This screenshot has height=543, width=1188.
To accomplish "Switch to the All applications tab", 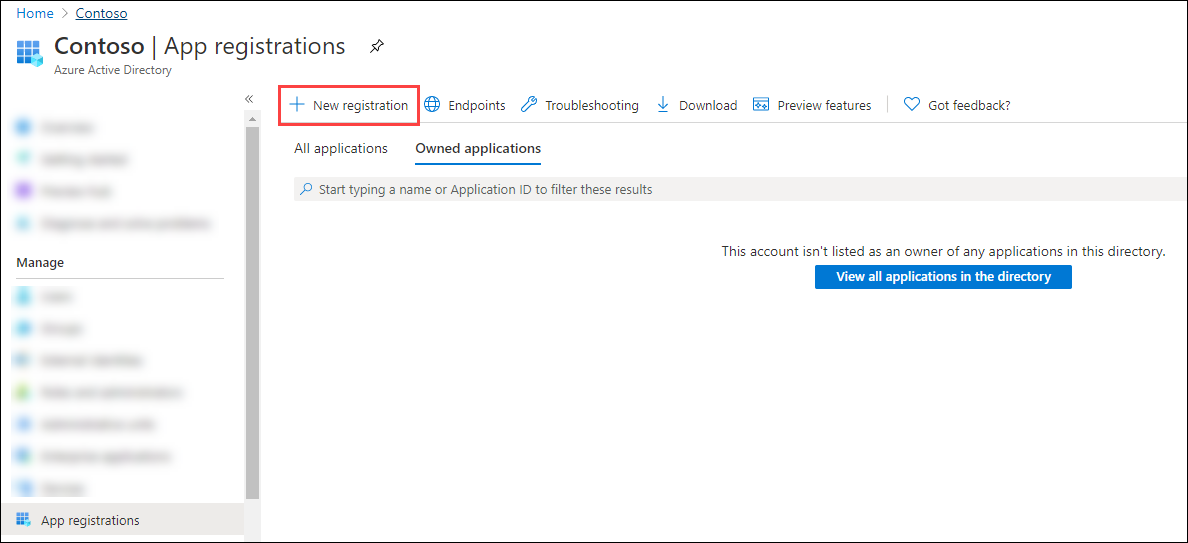I will [x=341, y=149].
